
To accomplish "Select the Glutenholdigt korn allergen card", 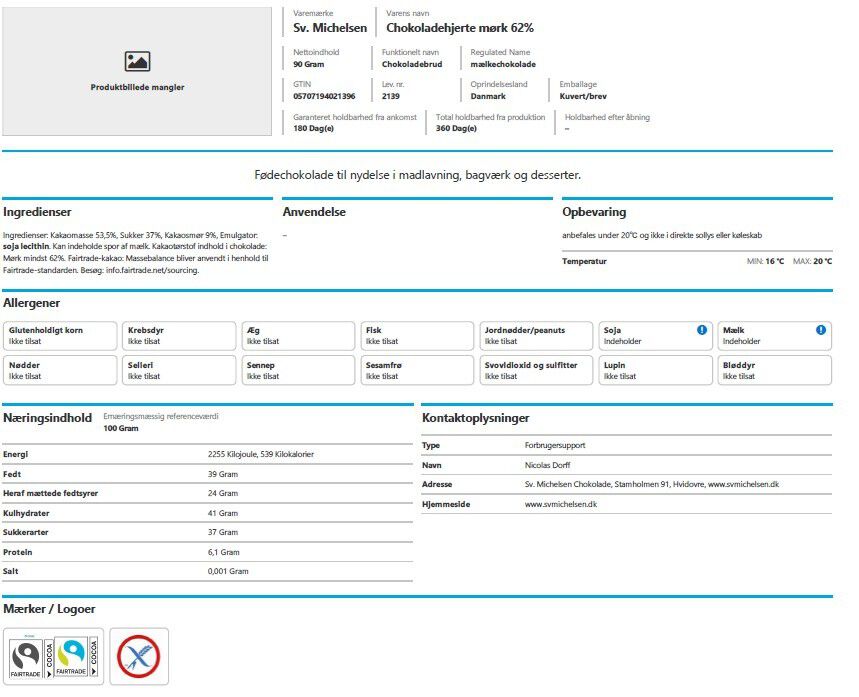I will point(60,336).
